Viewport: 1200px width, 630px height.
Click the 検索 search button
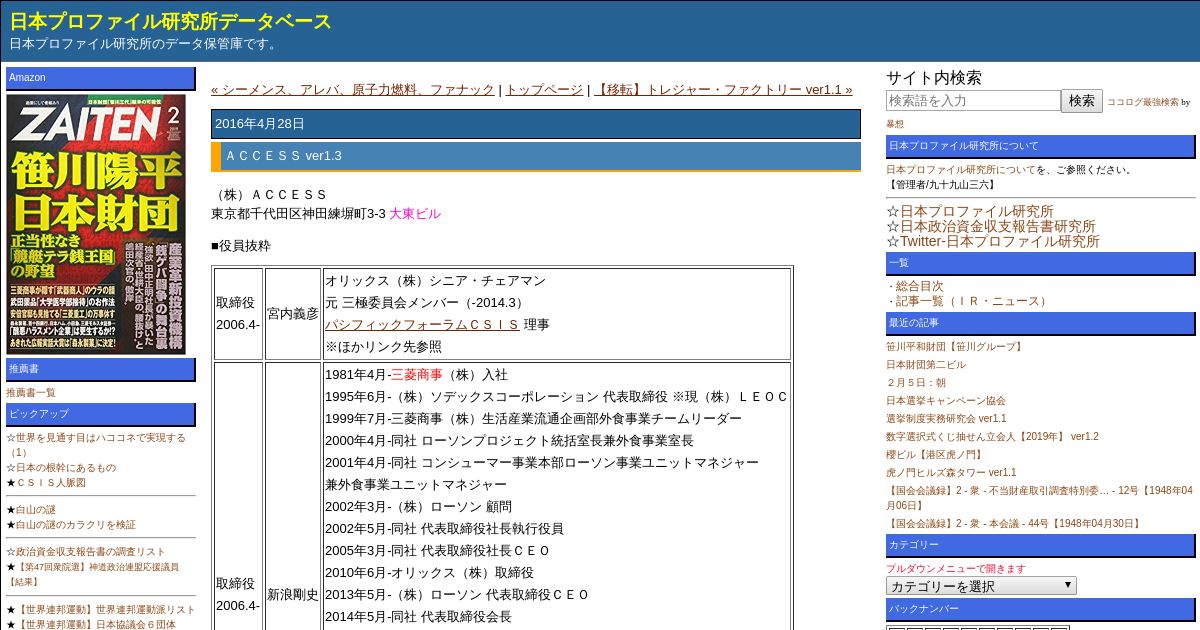(1082, 101)
